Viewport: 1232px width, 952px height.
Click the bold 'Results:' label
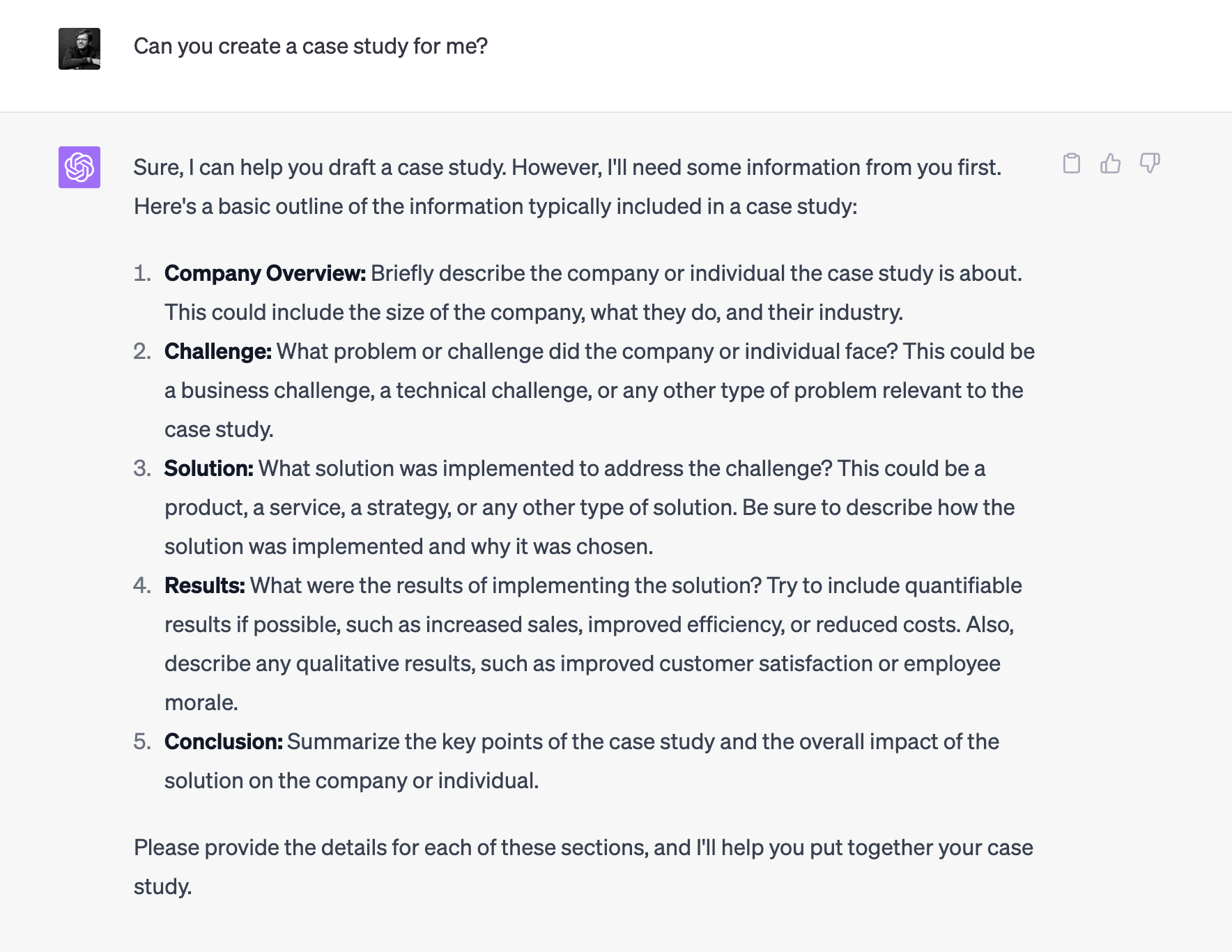click(x=204, y=585)
